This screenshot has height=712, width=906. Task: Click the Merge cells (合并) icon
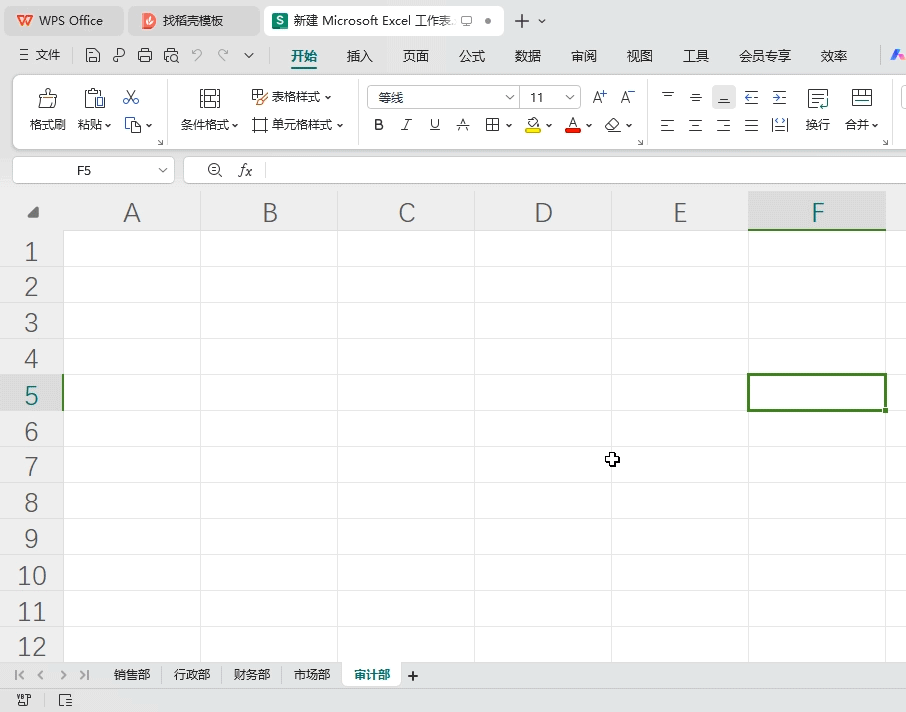click(x=862, y=97)
